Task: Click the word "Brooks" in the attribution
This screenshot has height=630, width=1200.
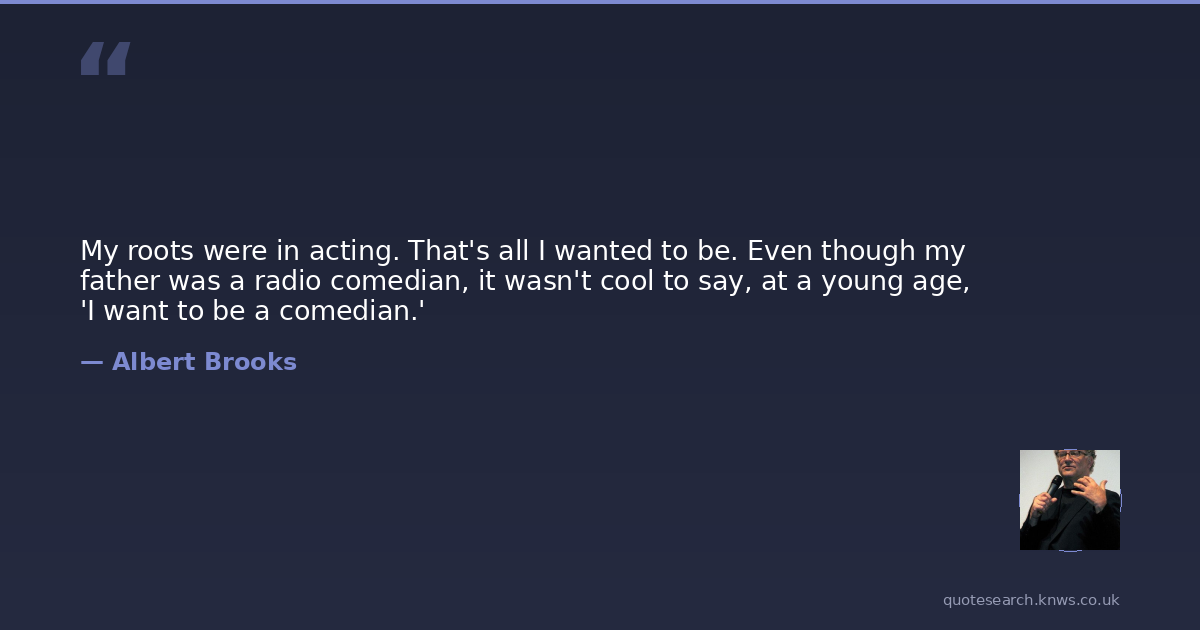Action: (x=250, y=362)
